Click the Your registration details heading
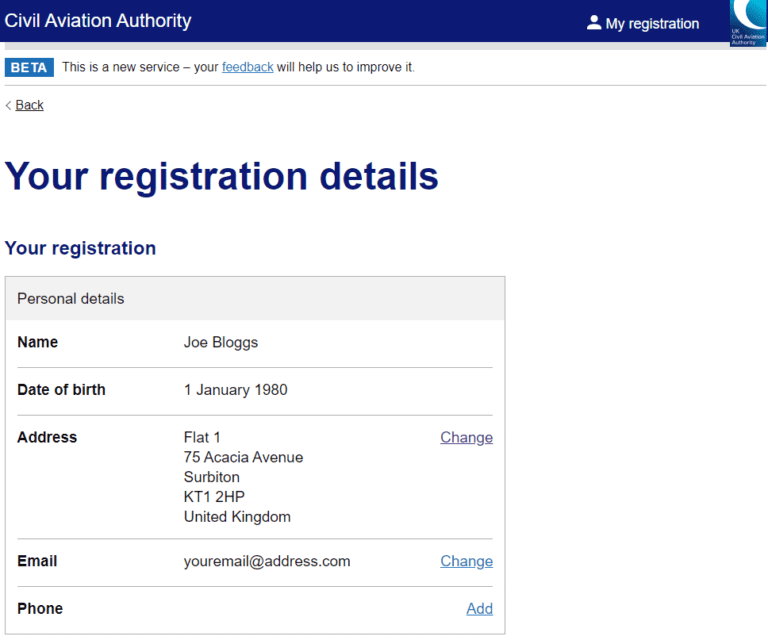Screen dimensions: 768x640 pos(222,176)
